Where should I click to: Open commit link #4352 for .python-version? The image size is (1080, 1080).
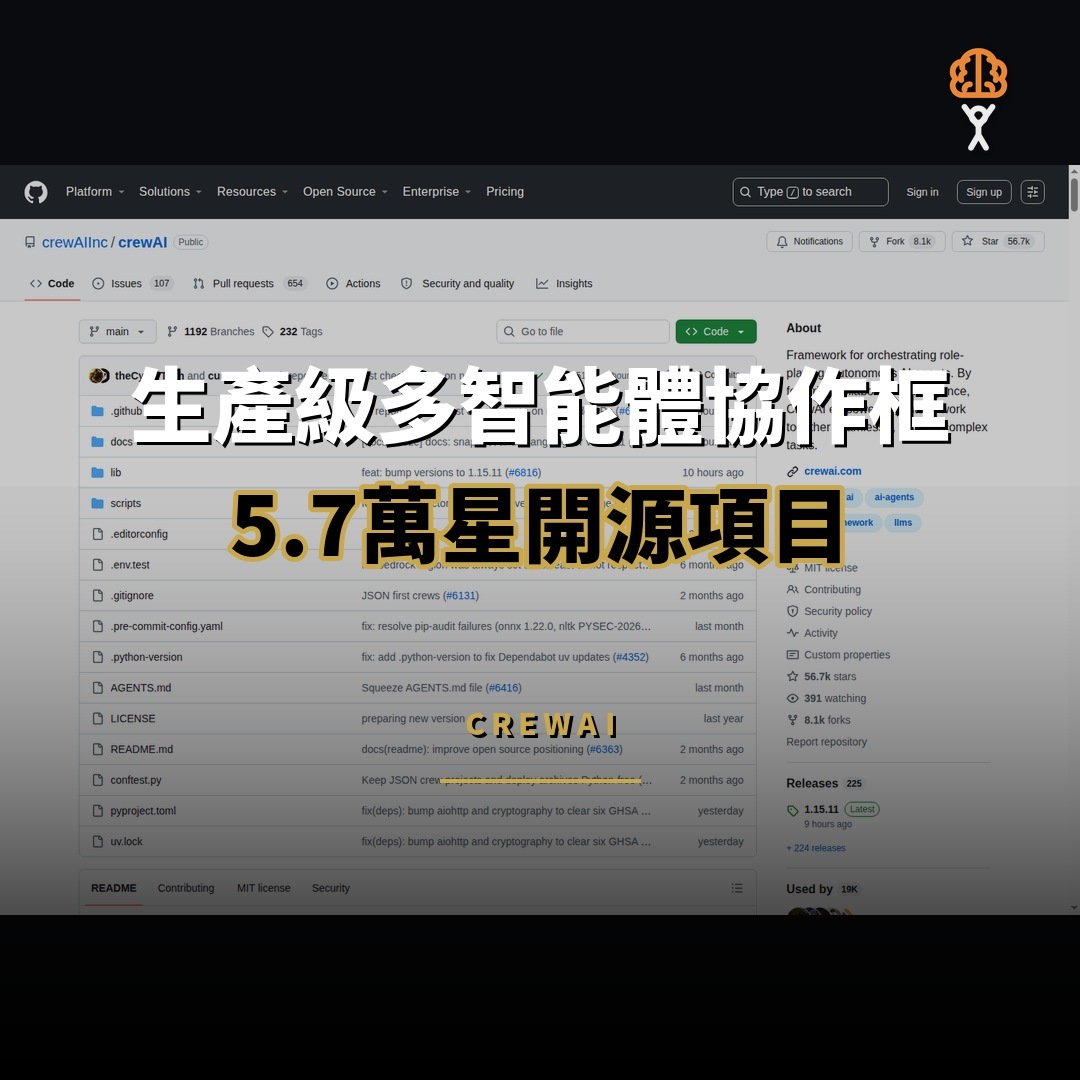coord(630,657)
